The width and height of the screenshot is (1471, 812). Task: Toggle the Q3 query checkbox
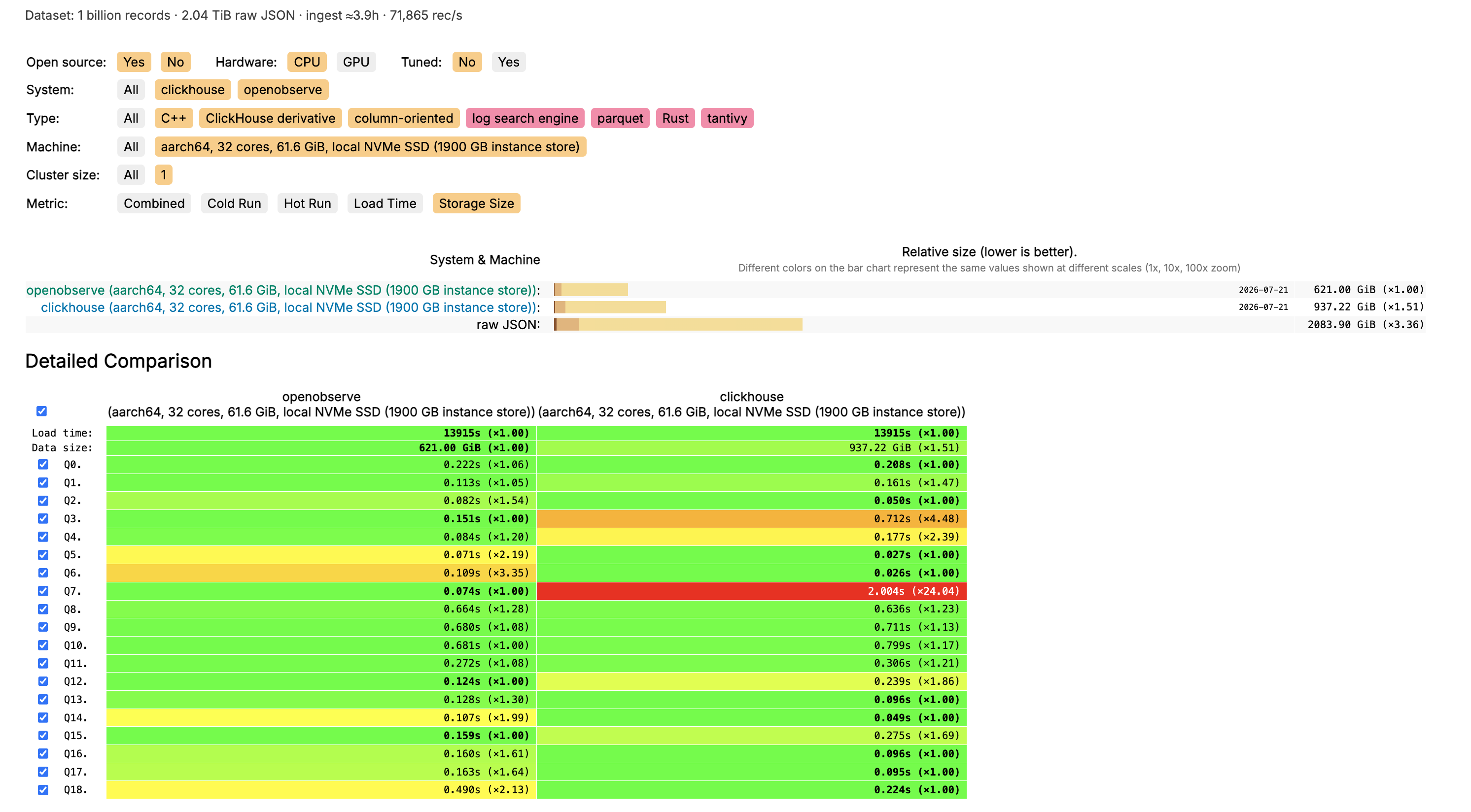point(43,519)
